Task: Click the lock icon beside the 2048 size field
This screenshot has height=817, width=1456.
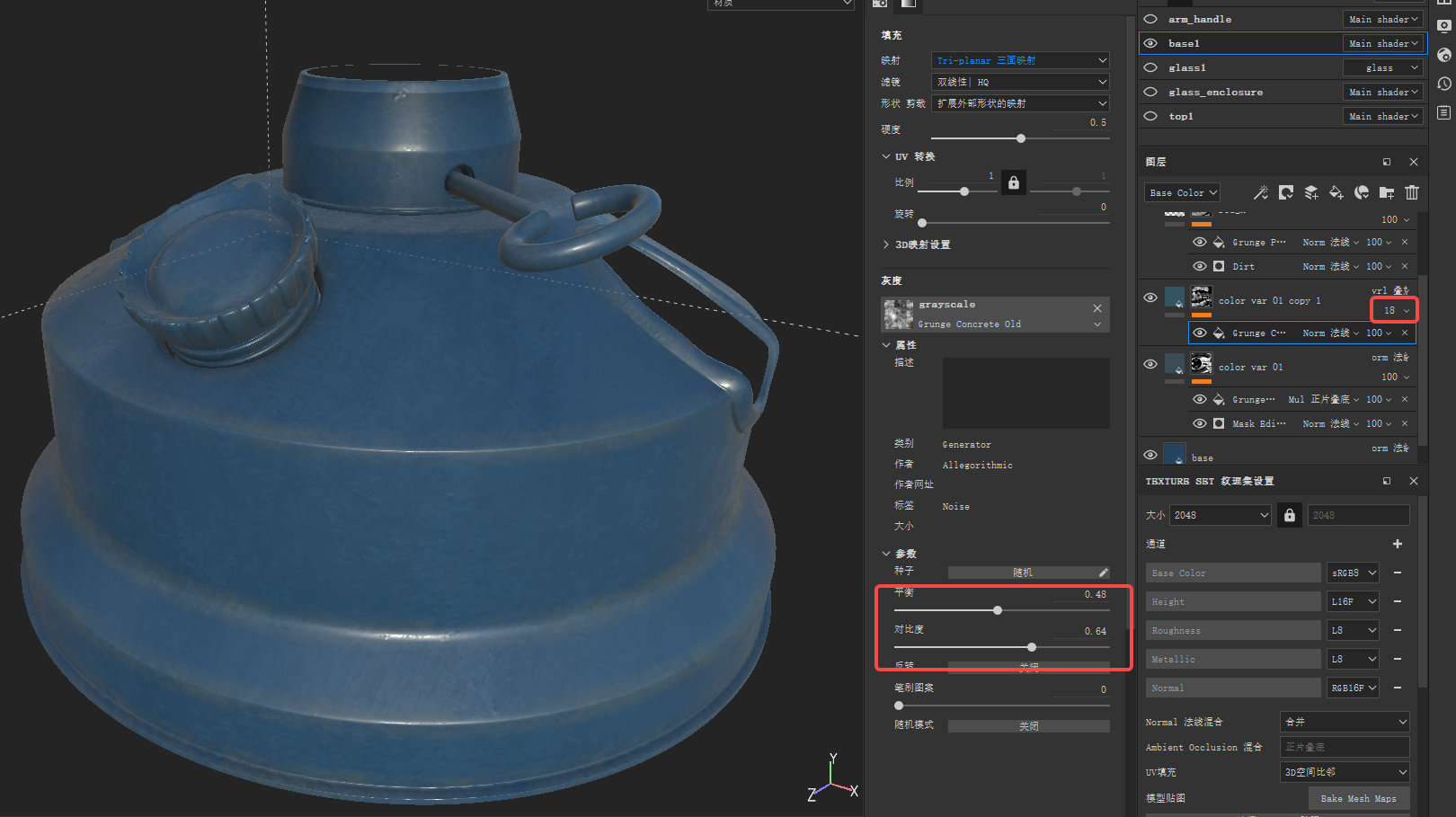Action: (1289, 514)
